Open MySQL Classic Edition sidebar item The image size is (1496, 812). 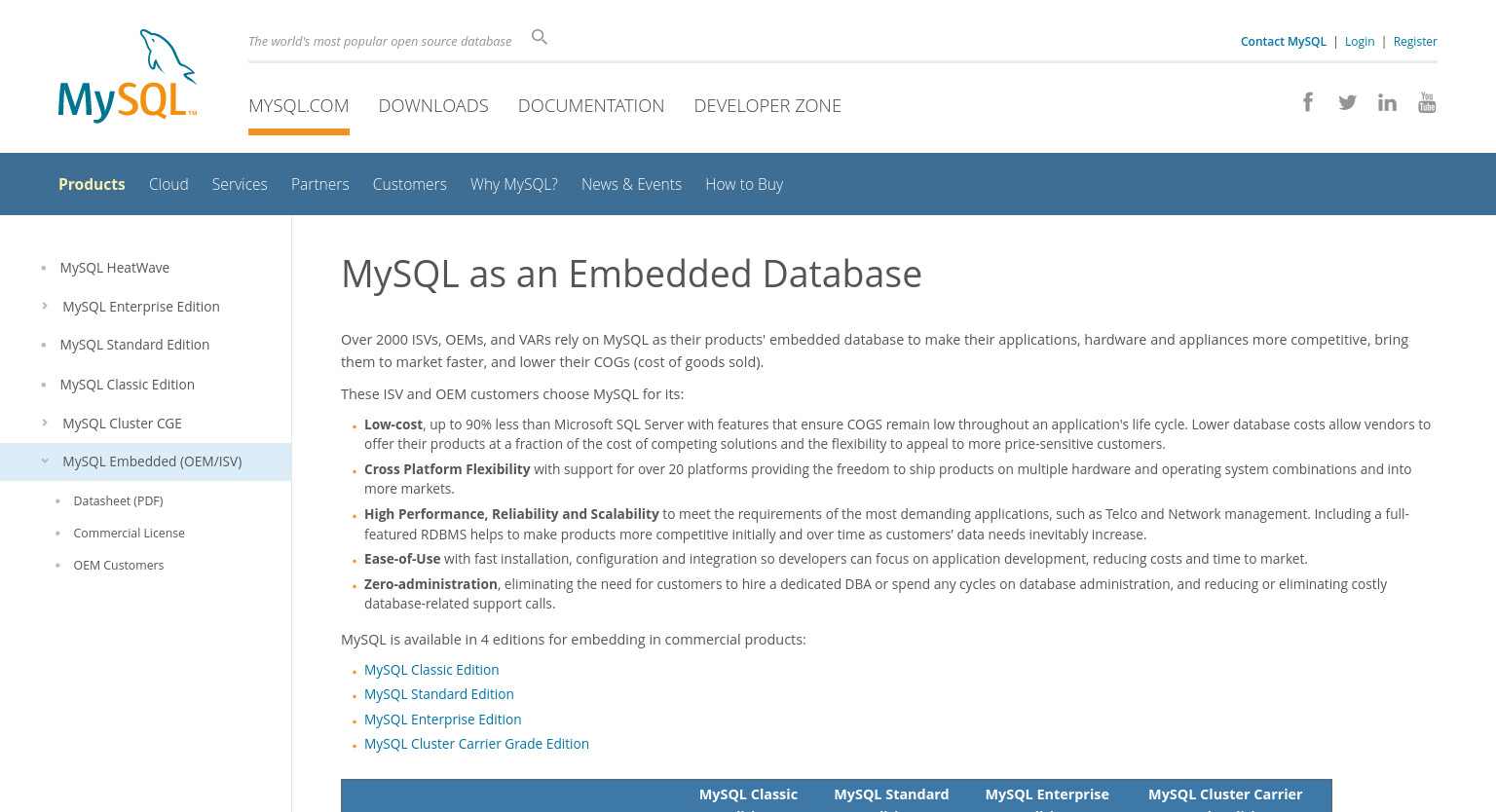click(x=128, y=385)
